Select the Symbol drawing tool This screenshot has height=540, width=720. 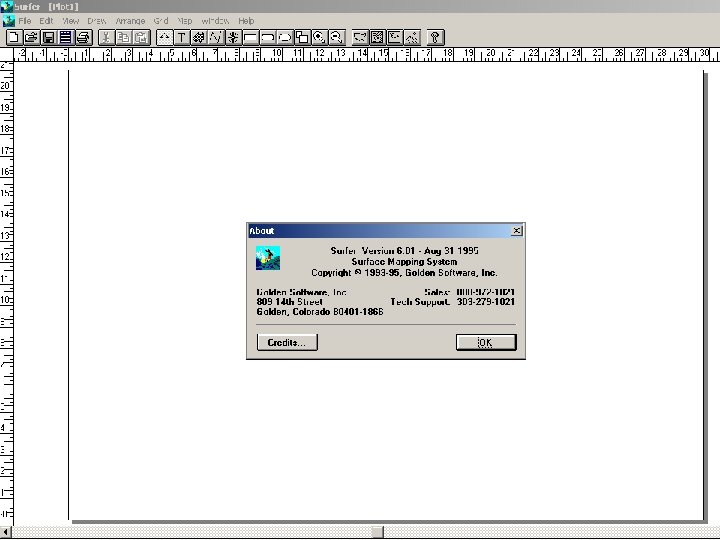click(x=233, y=37)
